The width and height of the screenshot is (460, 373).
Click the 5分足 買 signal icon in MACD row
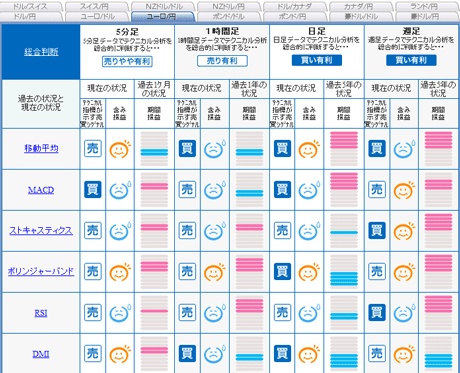coord(93,190)
